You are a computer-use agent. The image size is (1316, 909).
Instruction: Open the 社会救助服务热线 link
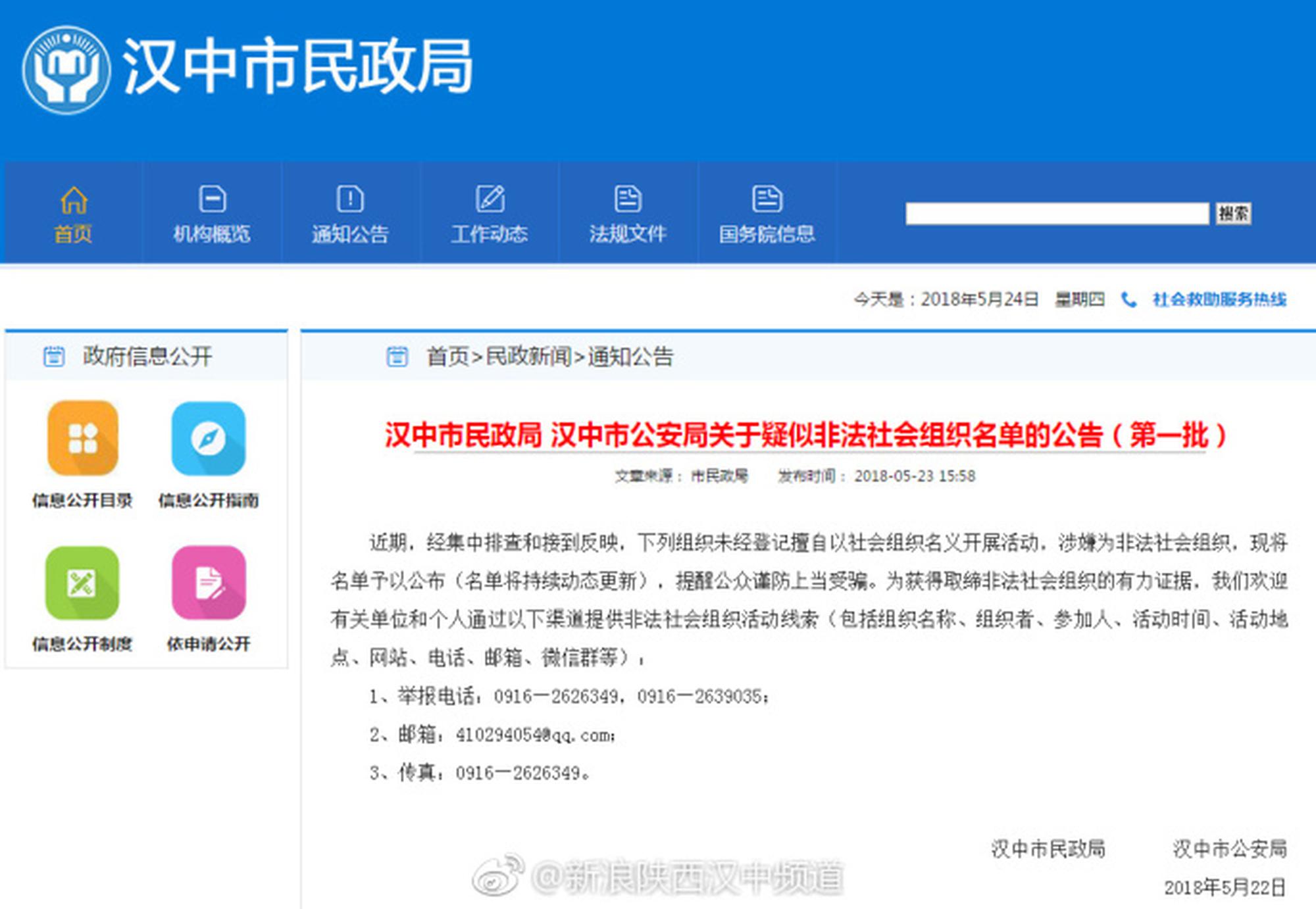(1219, 300)
